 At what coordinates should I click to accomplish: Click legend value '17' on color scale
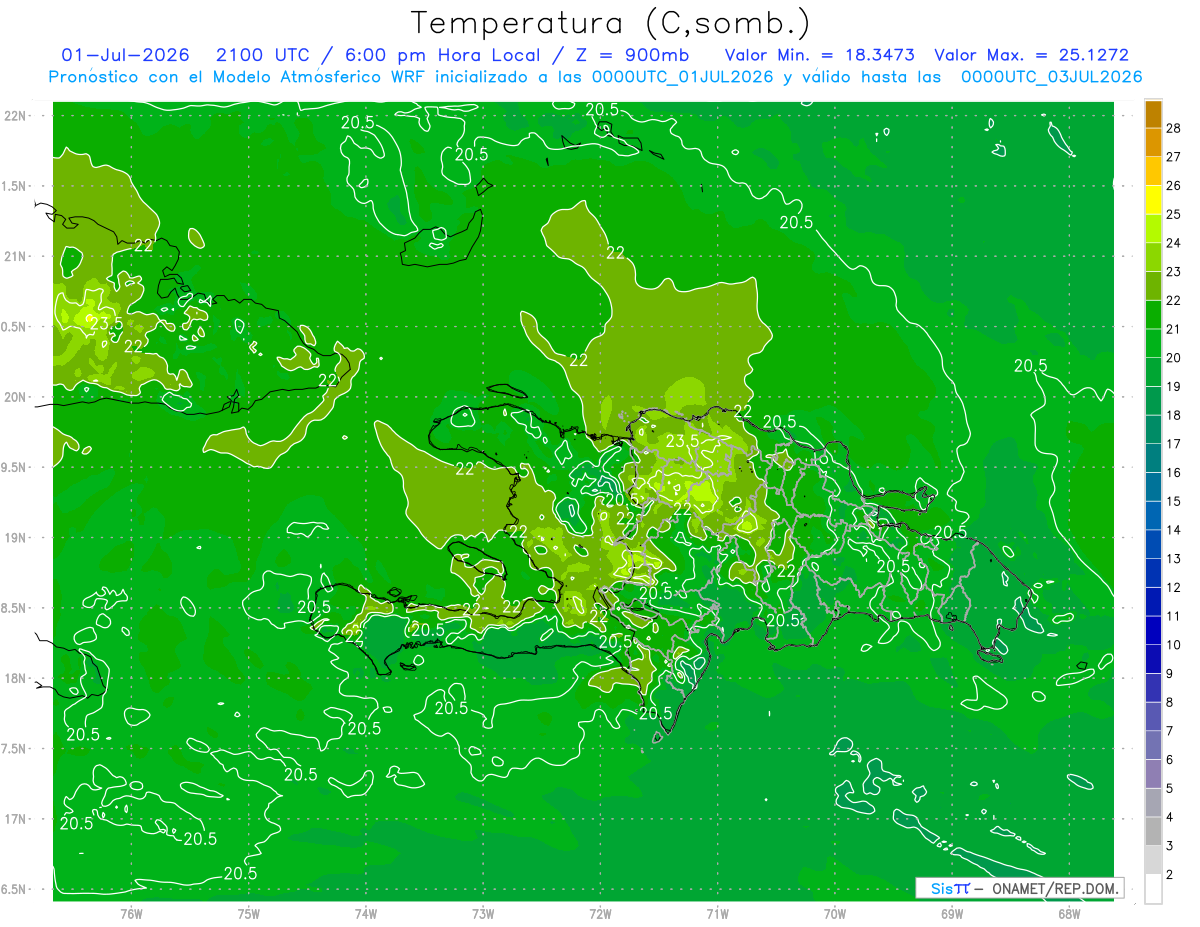pyautogui.click(x=1174, y=444)
